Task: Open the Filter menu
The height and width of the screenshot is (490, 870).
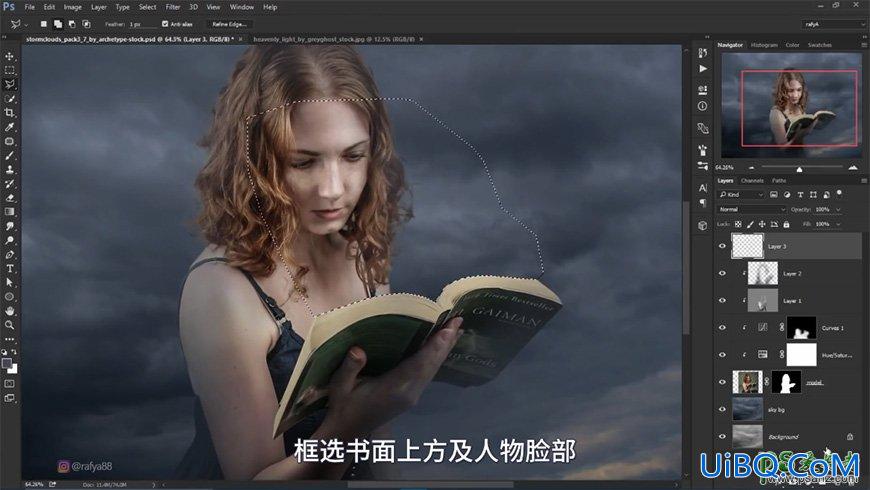Action: click(173, 7)
